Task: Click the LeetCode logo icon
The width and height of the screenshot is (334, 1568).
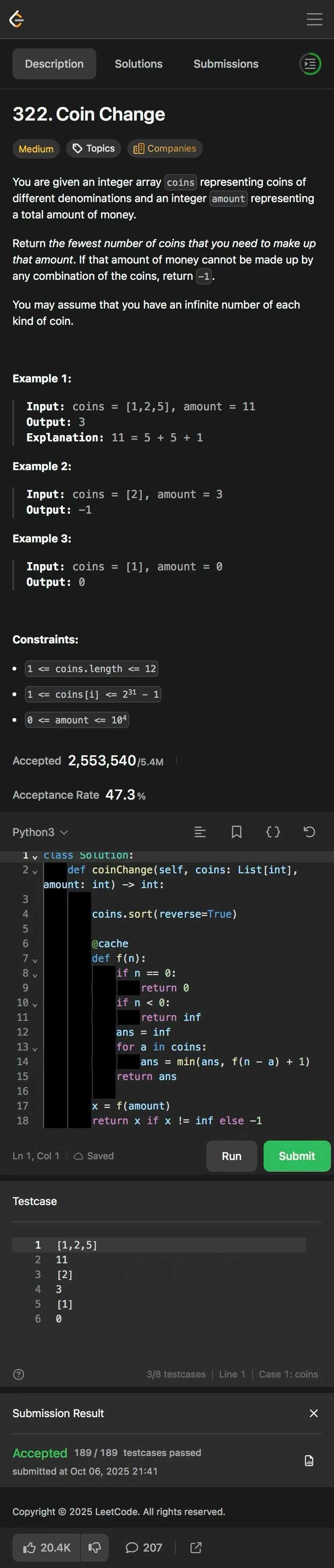Action: (17, 19)
